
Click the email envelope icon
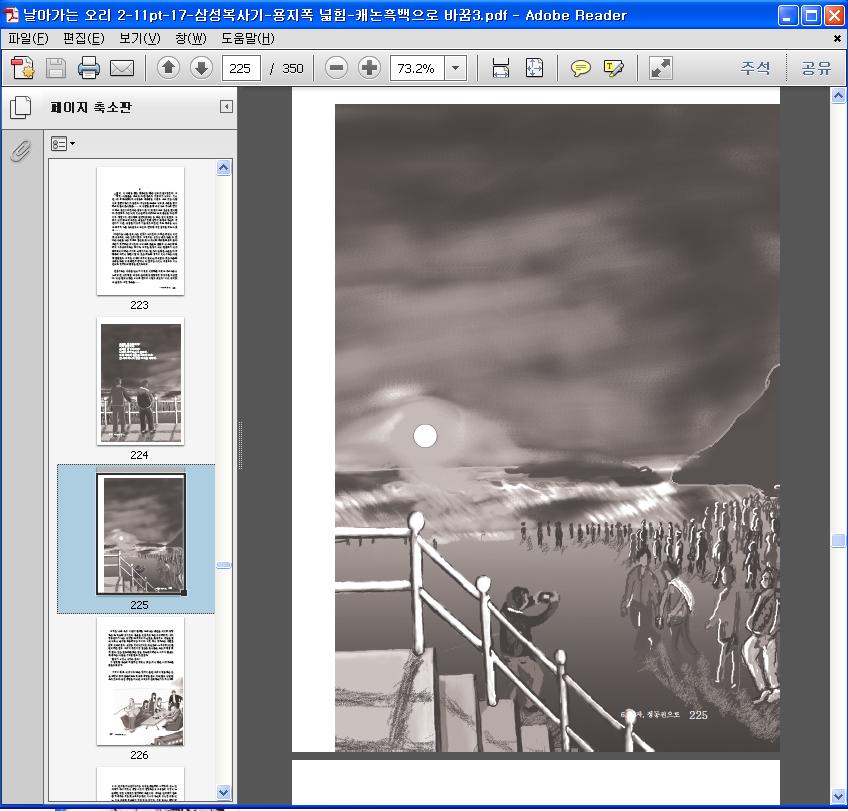[122, 68]
